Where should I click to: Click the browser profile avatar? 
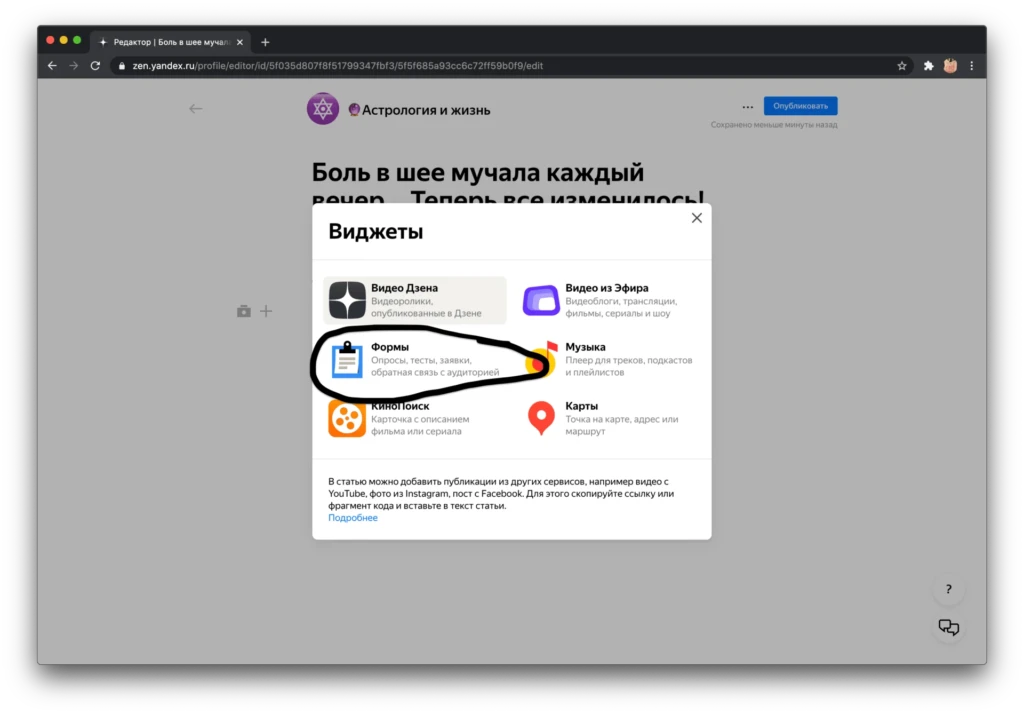pyautogui.click(x=950, y=65)
